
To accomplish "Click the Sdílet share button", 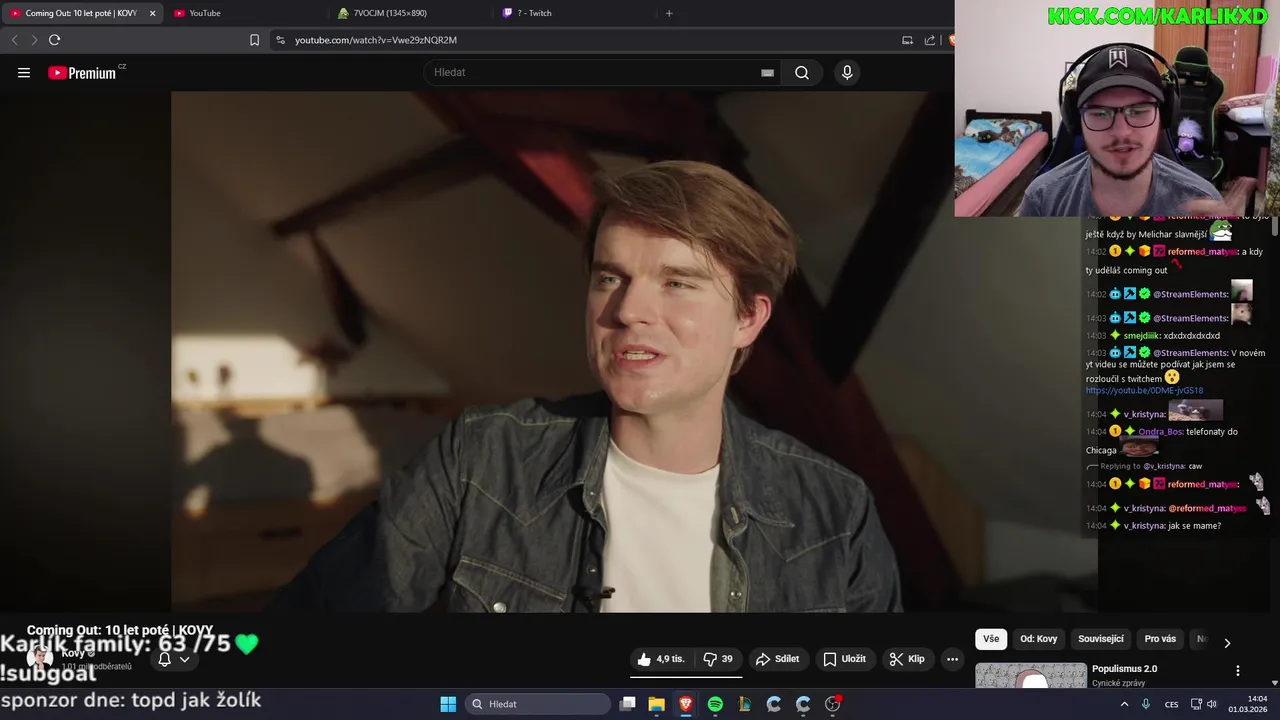I will (777, 659).
